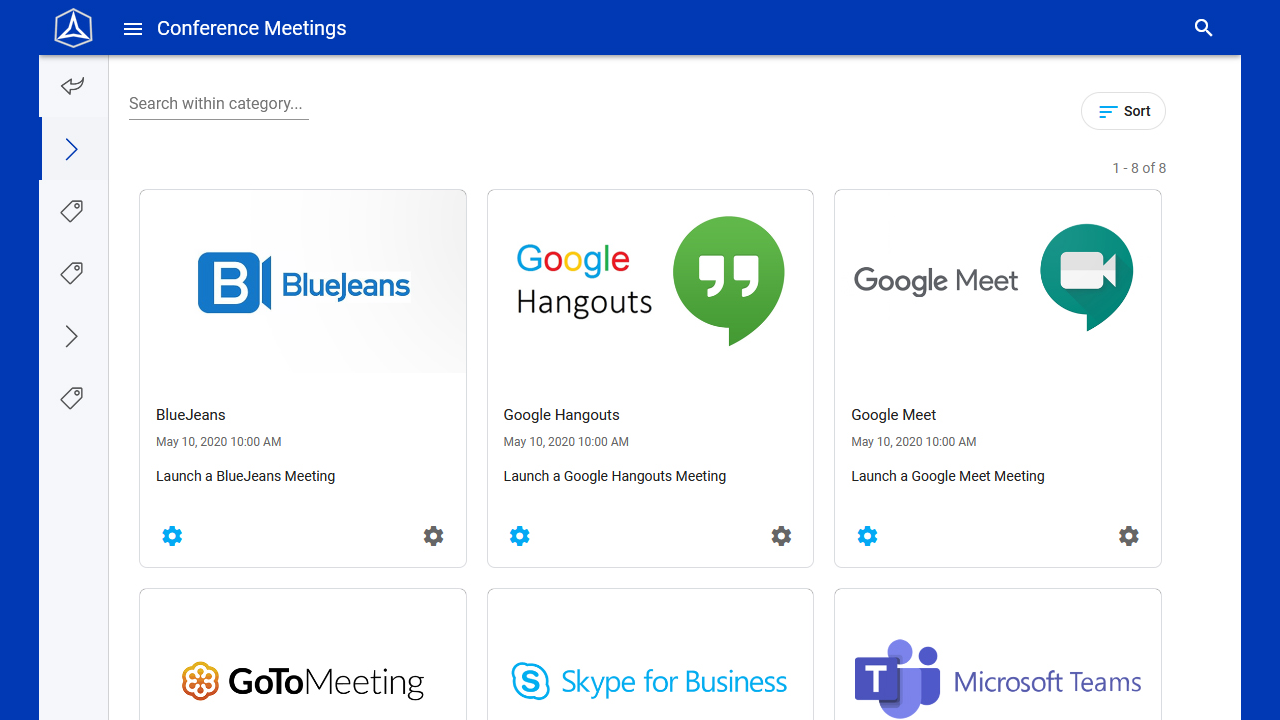Screen dimensions: 1280x720
Task: Click "Launch a Google Meet Meeting" text
Action: [948, 476]
